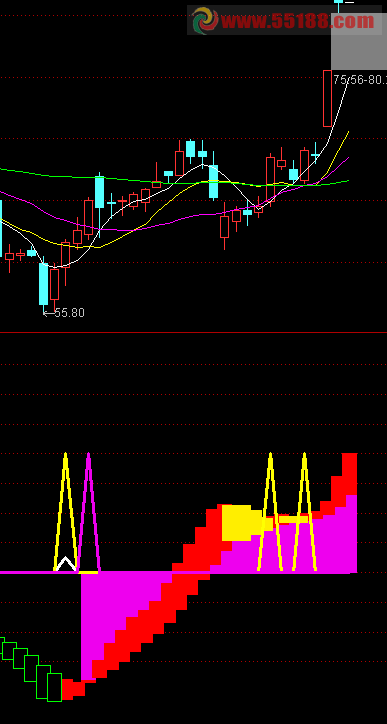This screenshot has height=724, width=387.
Task: Select the magenta spike signal
Action: (x=88, y=512)
